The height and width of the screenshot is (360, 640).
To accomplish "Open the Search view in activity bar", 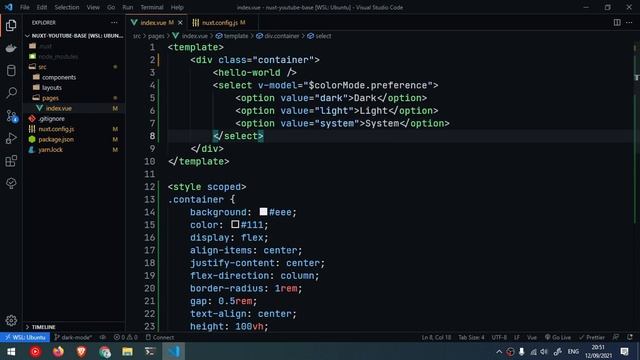I will coord(11,93).
